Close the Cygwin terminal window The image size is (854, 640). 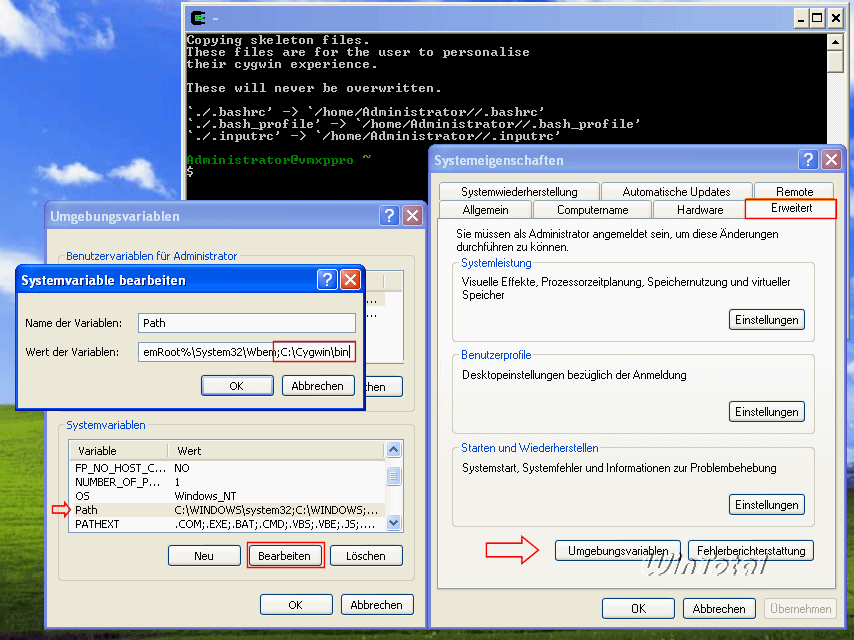click(835, 19)
